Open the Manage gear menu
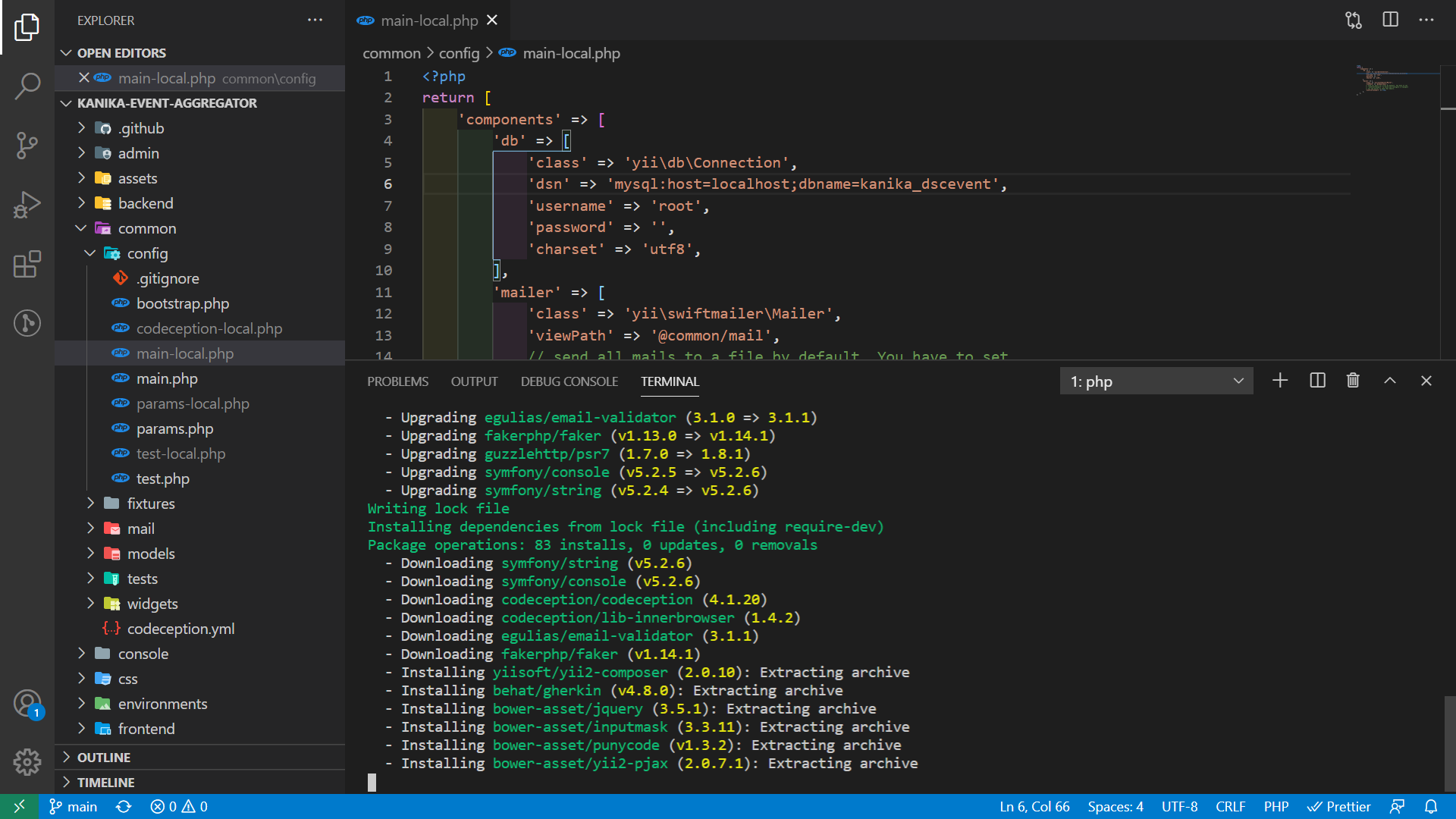The image size is (1456, 819). (27, 761)
